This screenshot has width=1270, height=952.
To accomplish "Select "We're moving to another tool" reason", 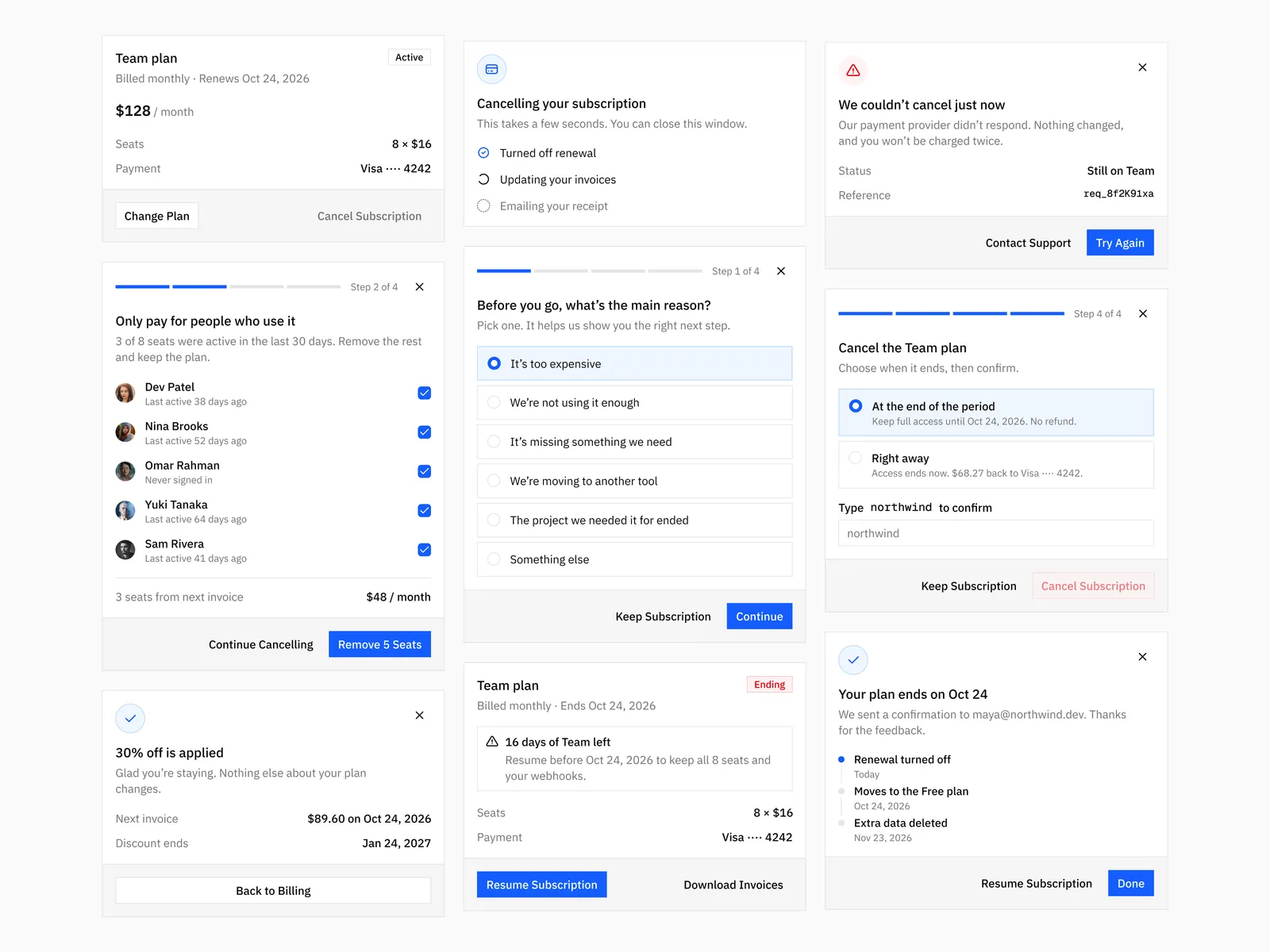I will tap(635, 481).
